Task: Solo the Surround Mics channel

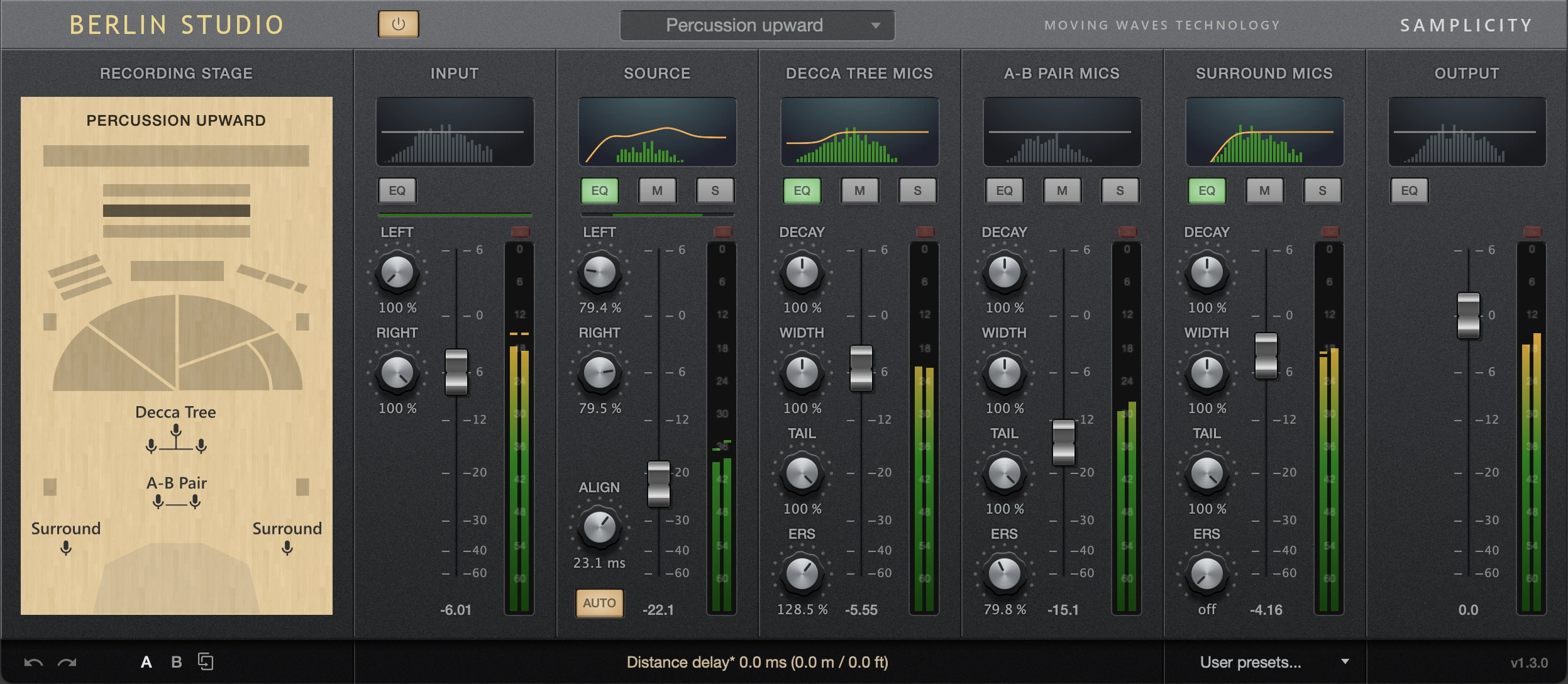Action: [1322, 190]
